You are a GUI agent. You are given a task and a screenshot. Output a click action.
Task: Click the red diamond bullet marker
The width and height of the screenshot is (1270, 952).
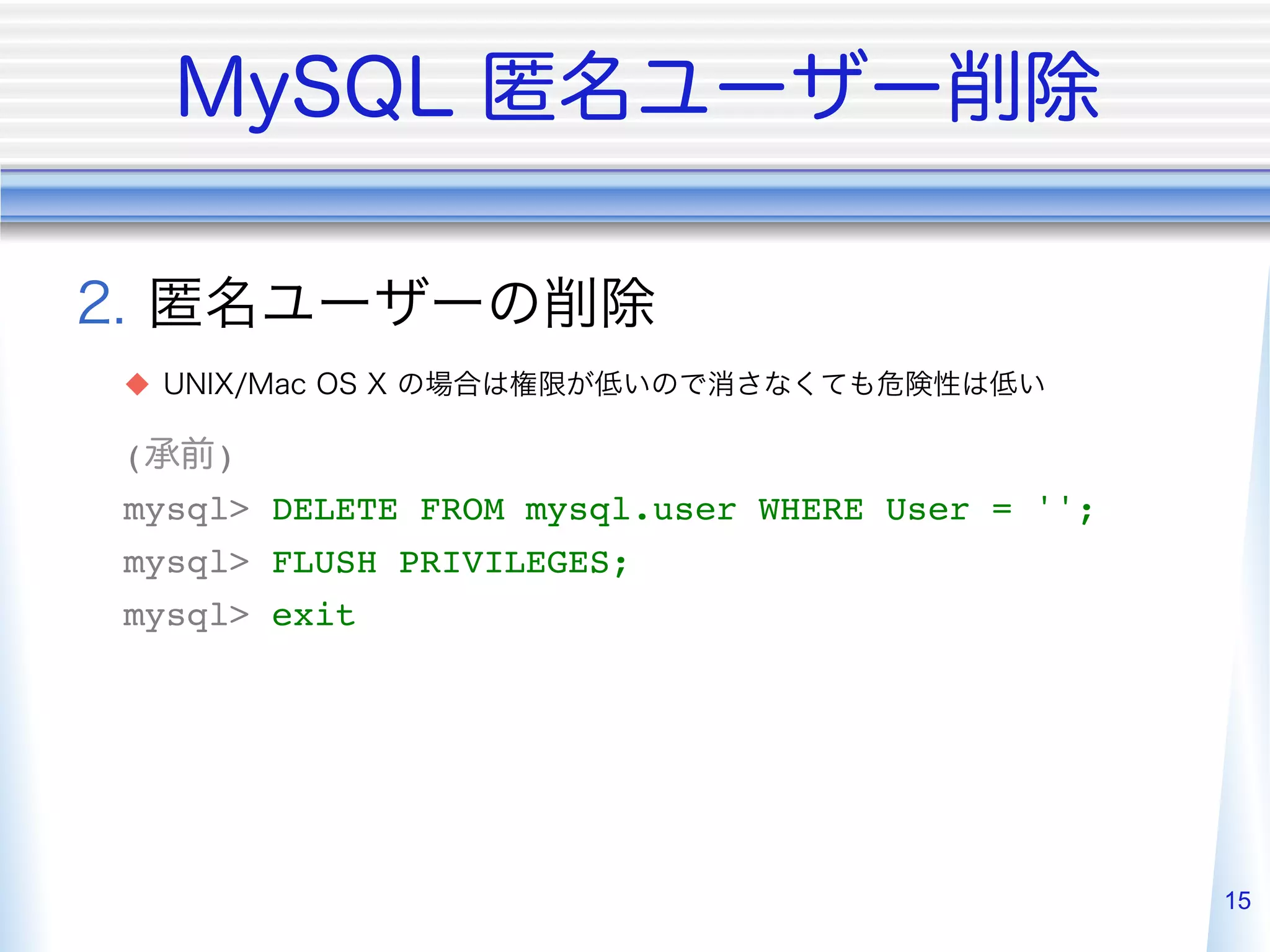(x=137, y=384)
